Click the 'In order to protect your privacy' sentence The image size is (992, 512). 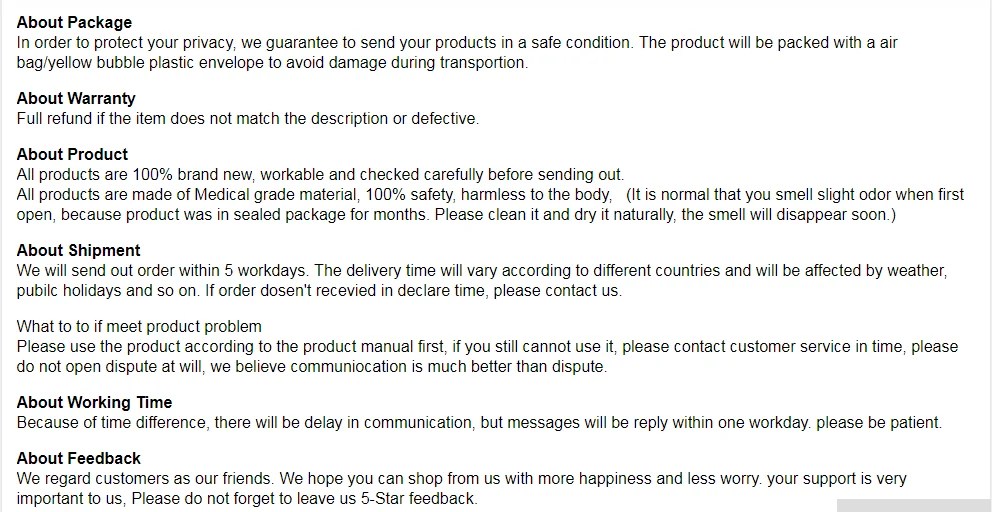[457, 43]
